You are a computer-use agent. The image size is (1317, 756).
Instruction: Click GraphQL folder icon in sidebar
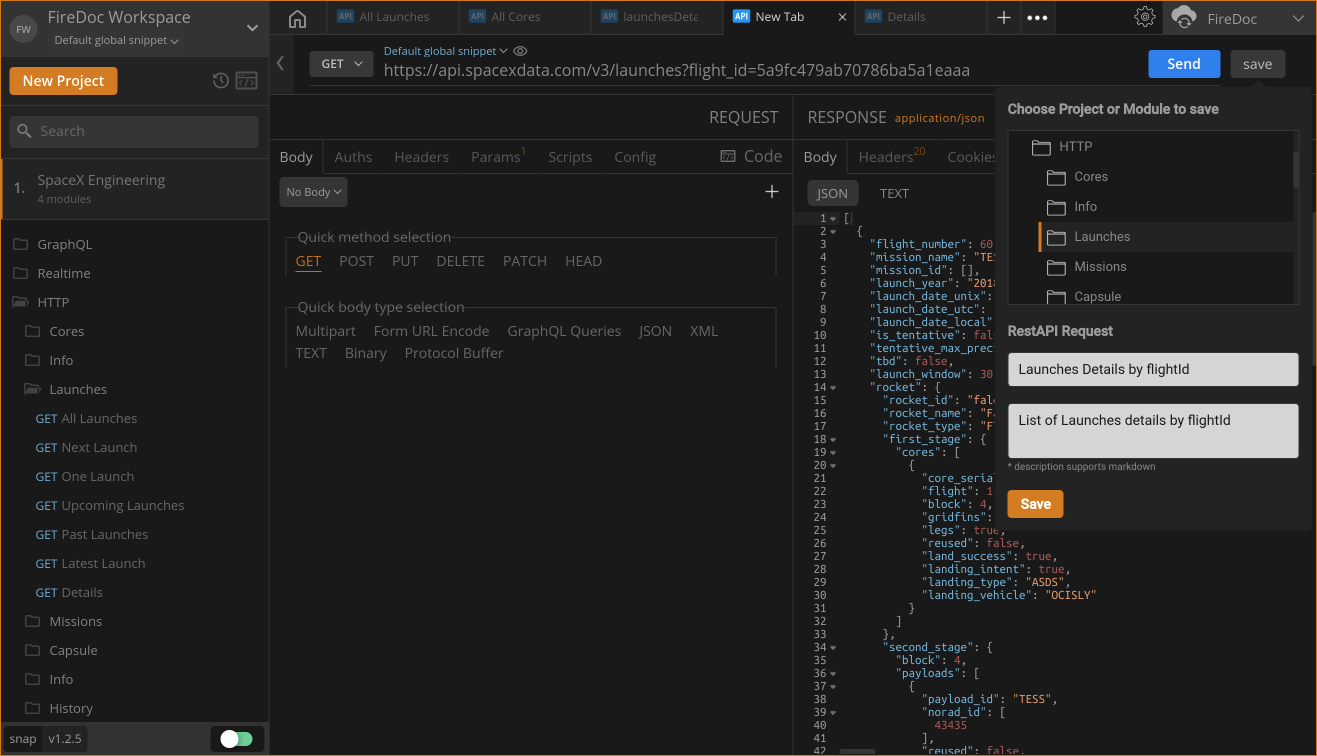coord(20,244)
